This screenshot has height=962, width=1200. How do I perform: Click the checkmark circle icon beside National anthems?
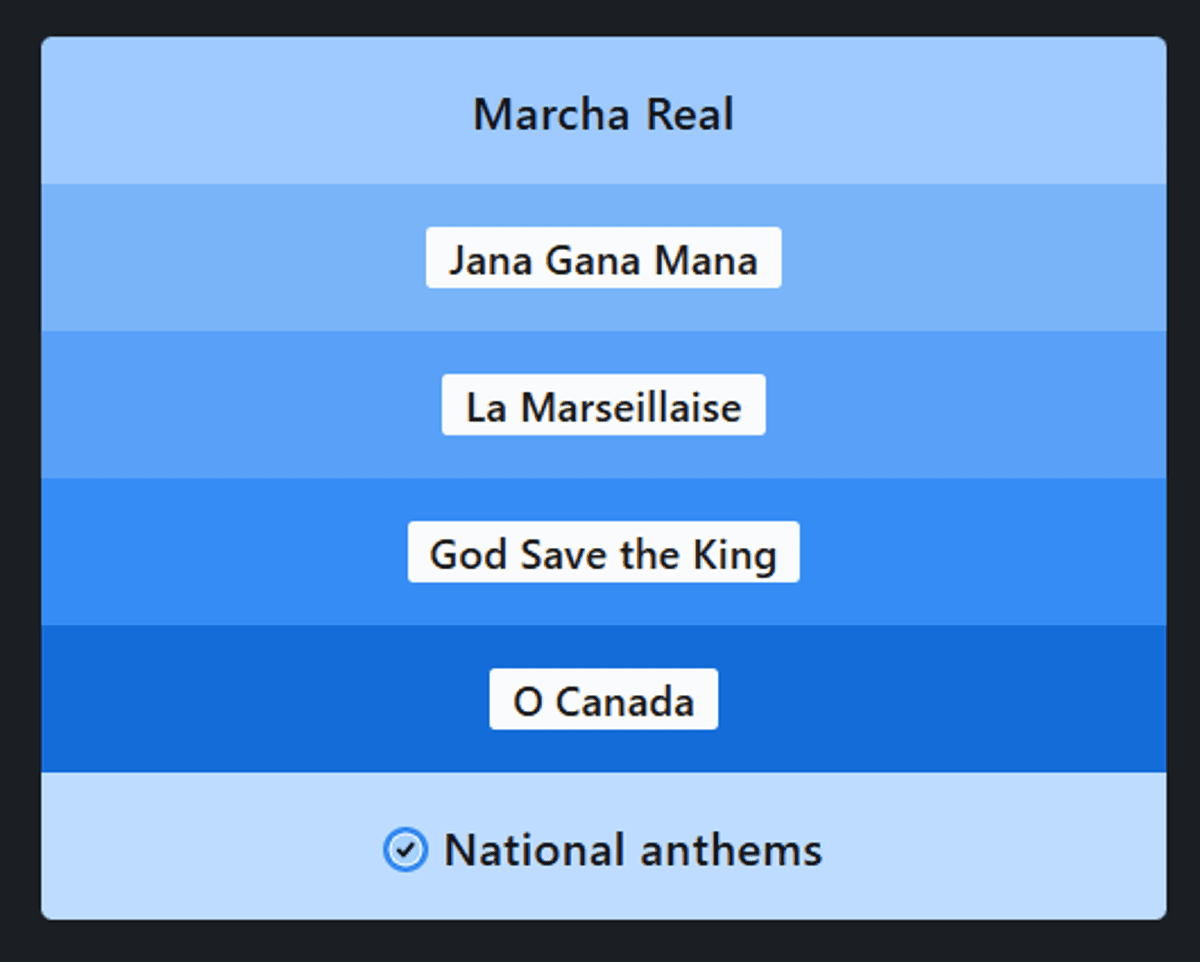click(x=405, y=850)
